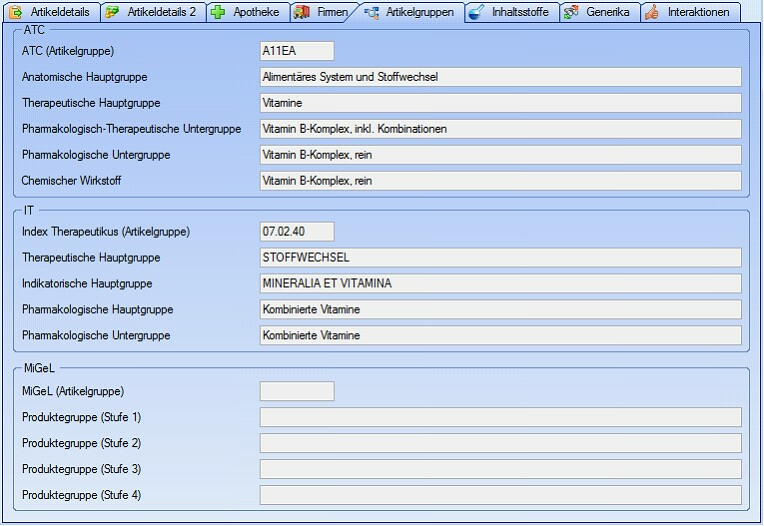
Task: Select the Index Therapeutikus field 07.02.40
Action: tap(297, 232)
